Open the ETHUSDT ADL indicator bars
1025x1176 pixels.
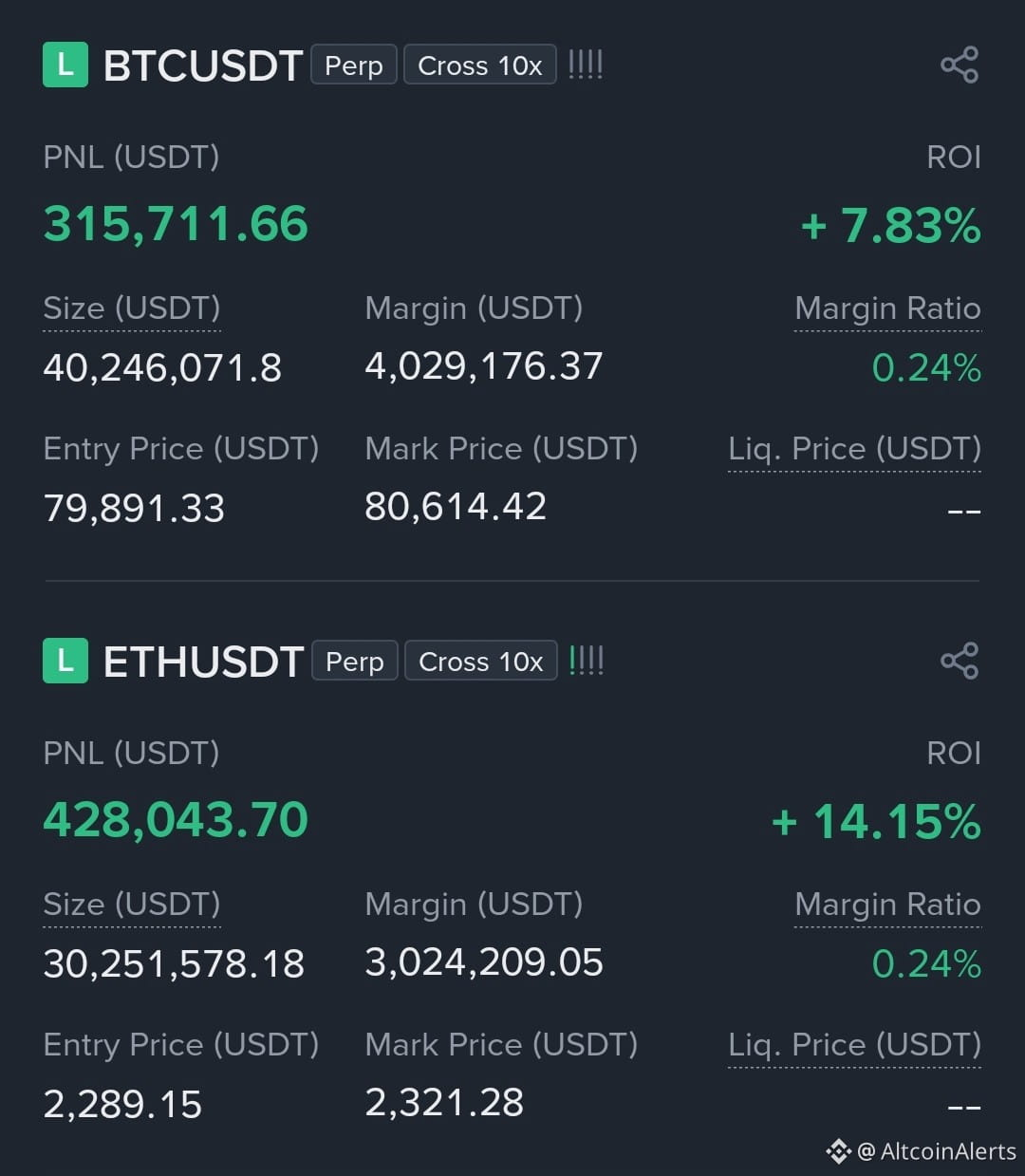(x=586, y=661)
